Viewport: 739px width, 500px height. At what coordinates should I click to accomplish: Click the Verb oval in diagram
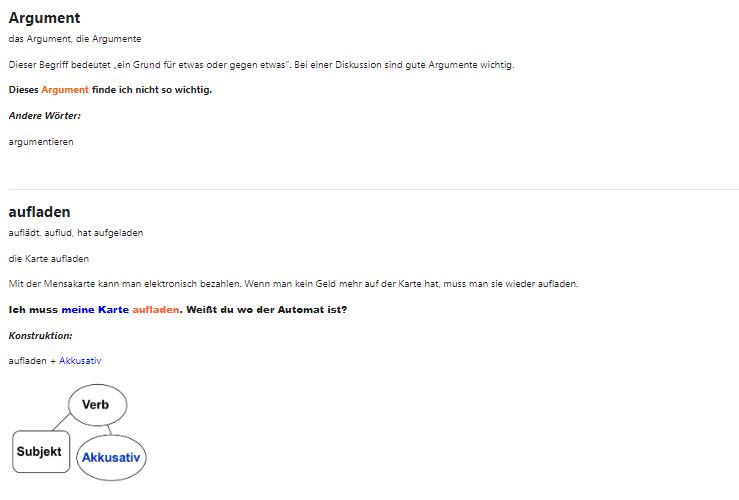[96, 404]
